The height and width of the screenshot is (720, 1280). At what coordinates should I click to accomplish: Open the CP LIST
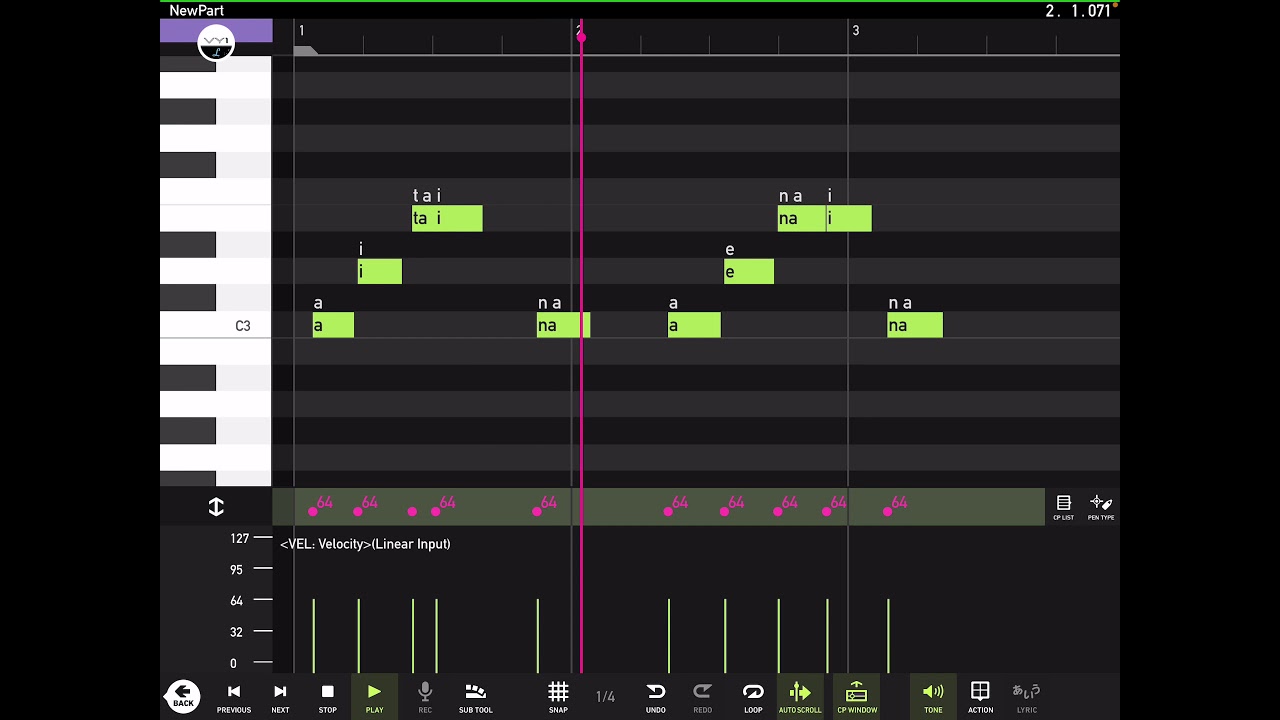[1063, 507]
